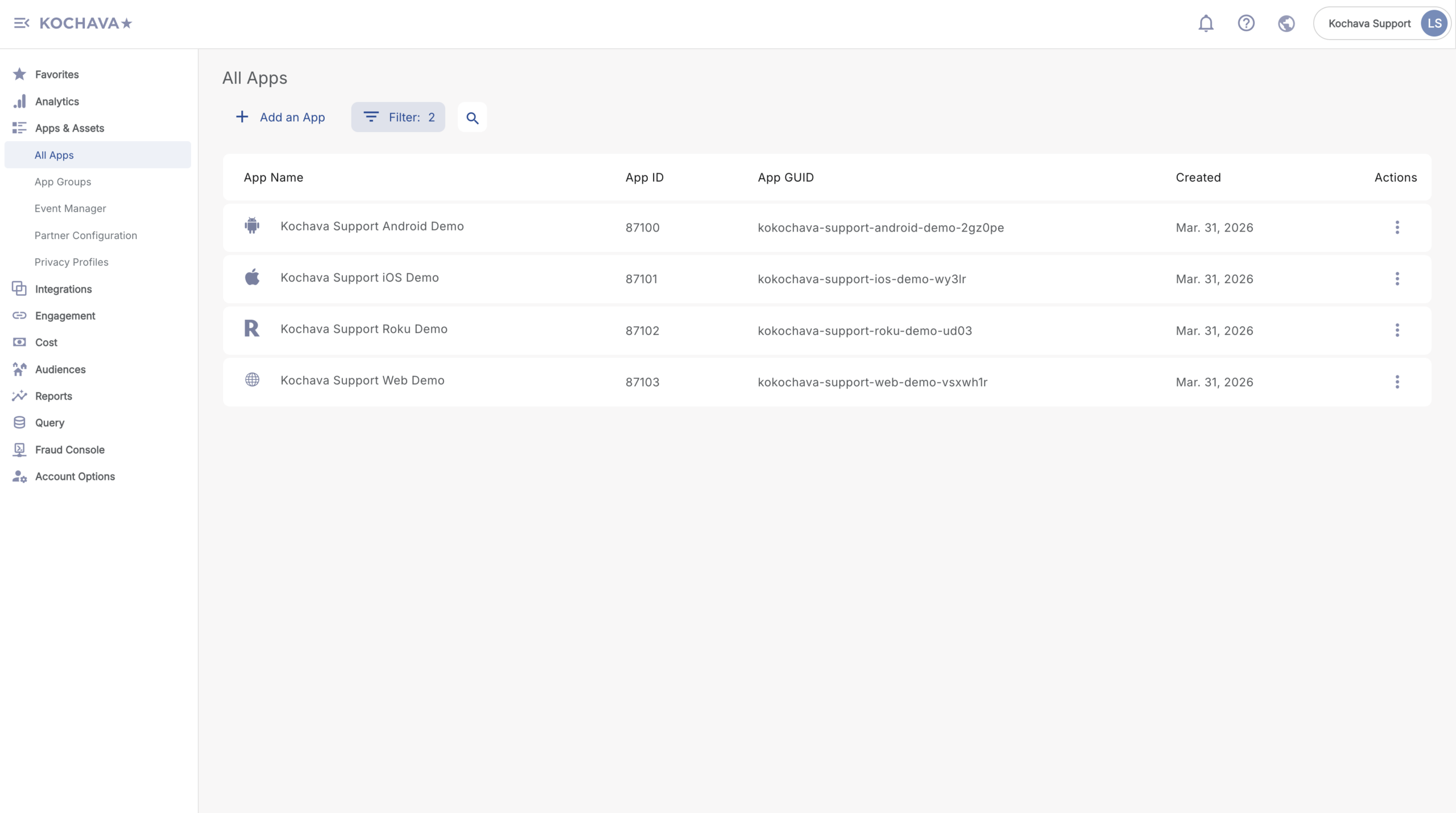Click the App Name column header
This screenshot has width=1456, height=813.
(x=274, y=178)
